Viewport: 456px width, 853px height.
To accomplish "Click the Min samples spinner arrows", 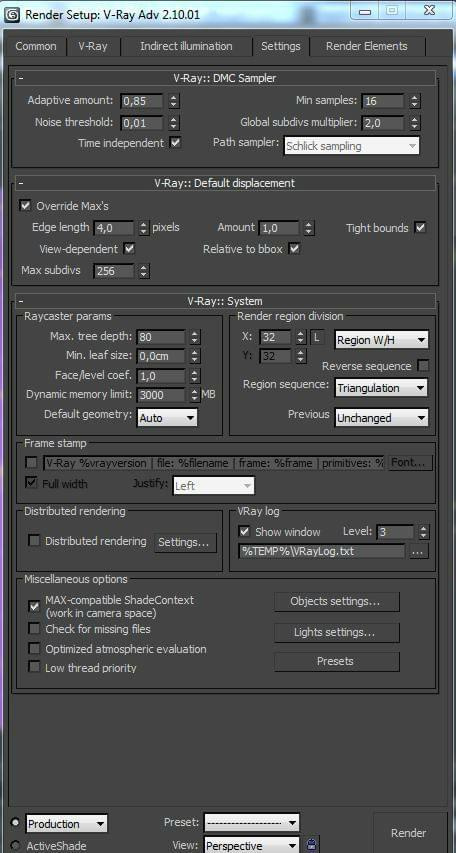I will pos(415,101).
